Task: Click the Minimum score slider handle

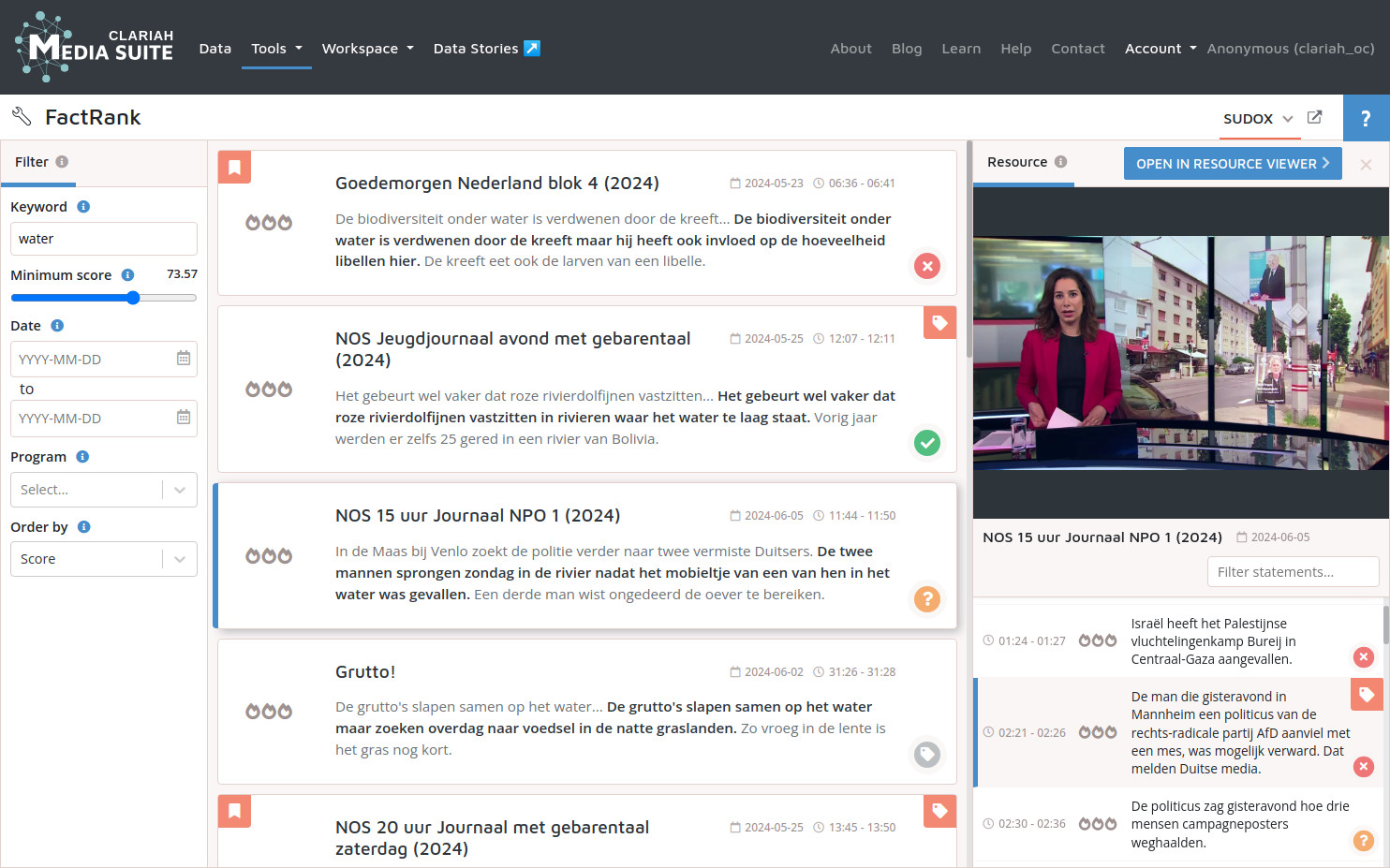Action: click(x=133, y=298)
